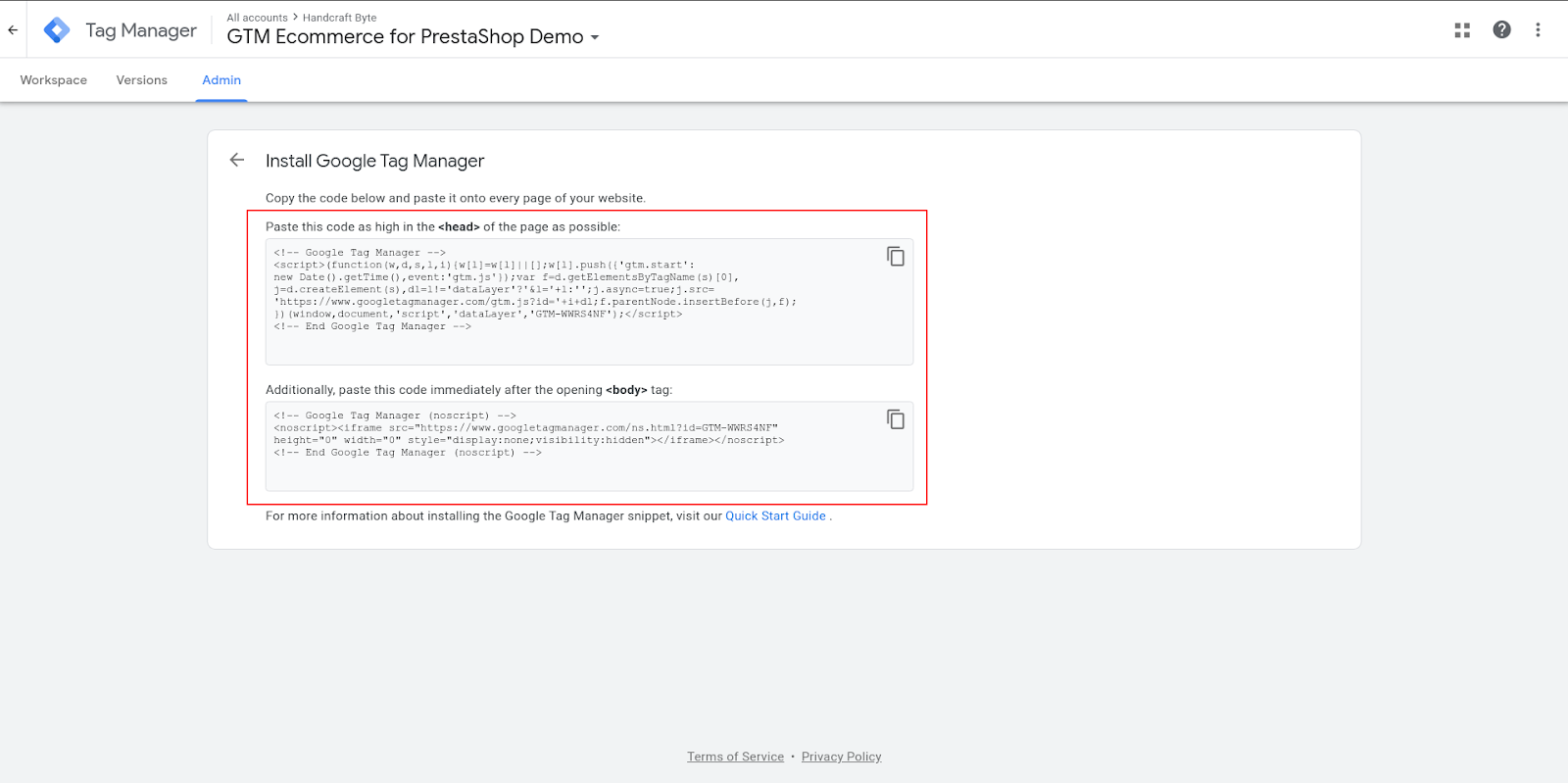The height and width of the screenshot is (783, 1568).
Task: Switch to the Versions tab
Action: [142, 80]
